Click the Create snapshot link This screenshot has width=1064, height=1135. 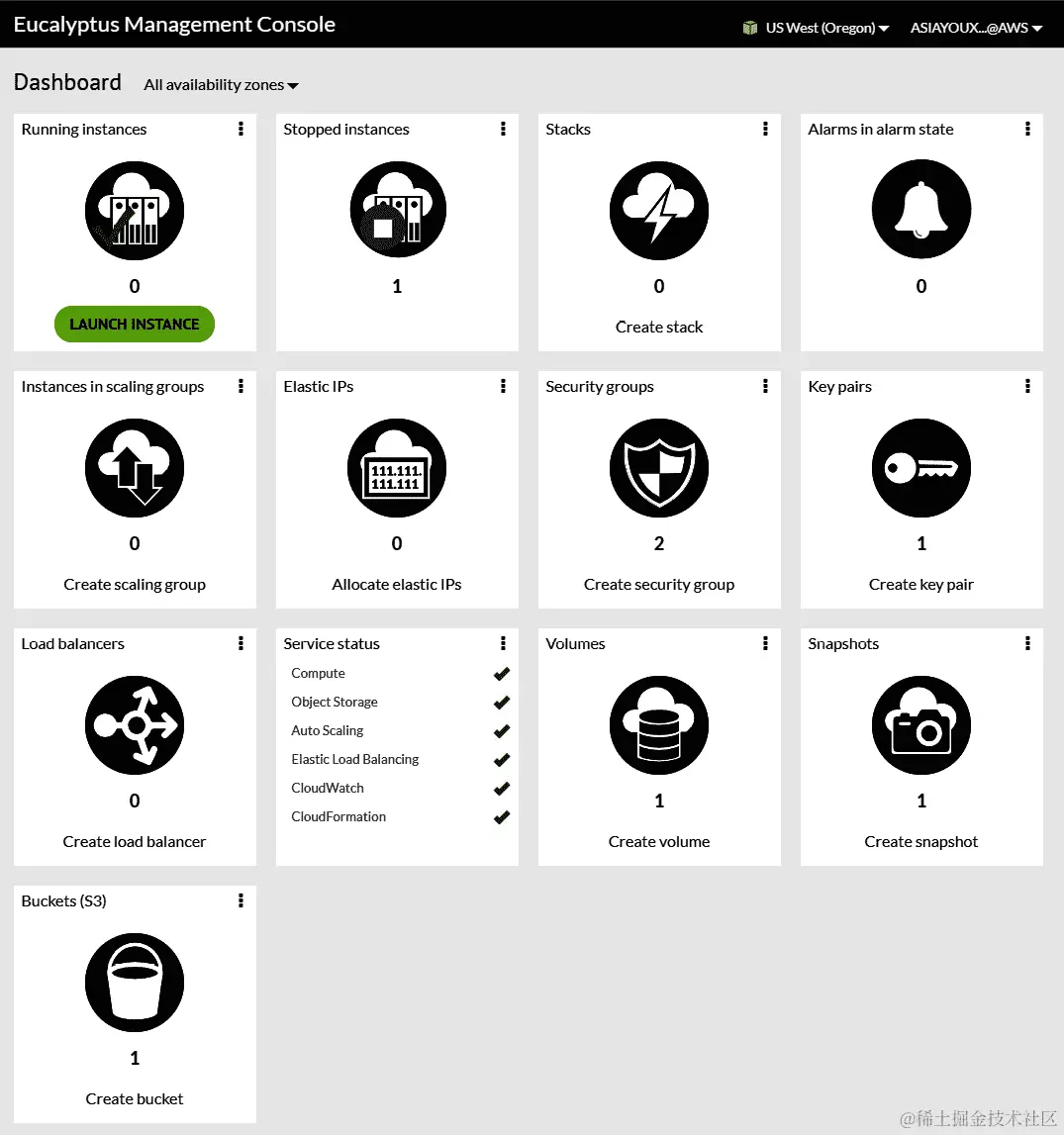(x=921, y=842)
